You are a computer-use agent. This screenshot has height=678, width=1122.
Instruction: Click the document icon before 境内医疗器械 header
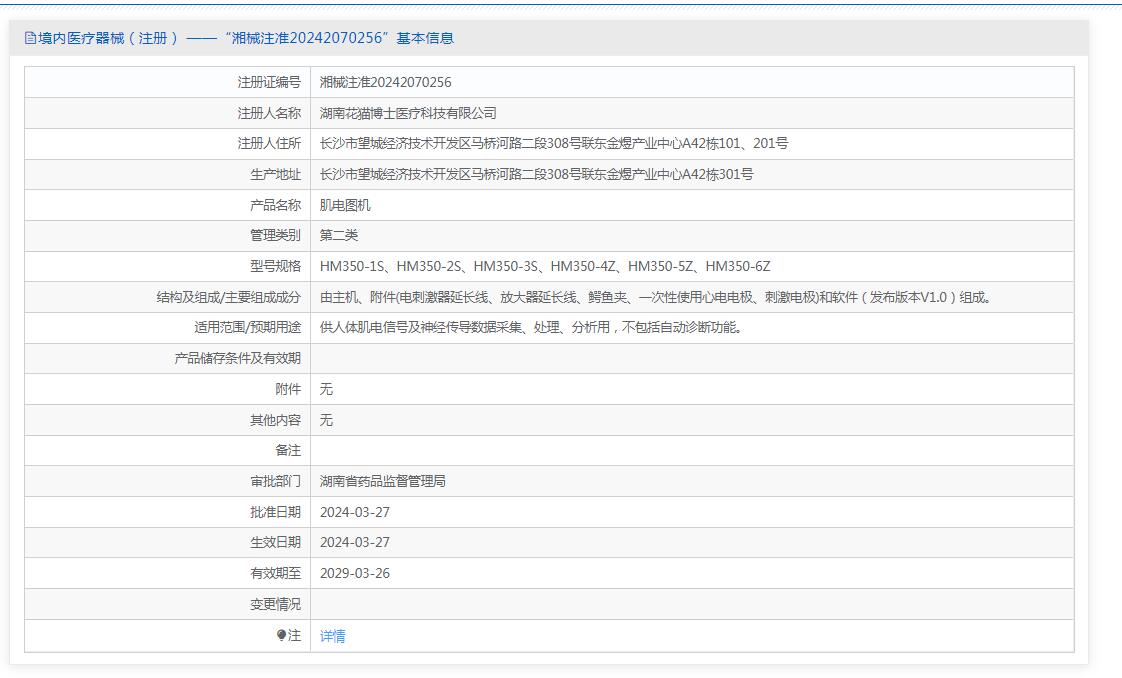click(x=30, y=38)
